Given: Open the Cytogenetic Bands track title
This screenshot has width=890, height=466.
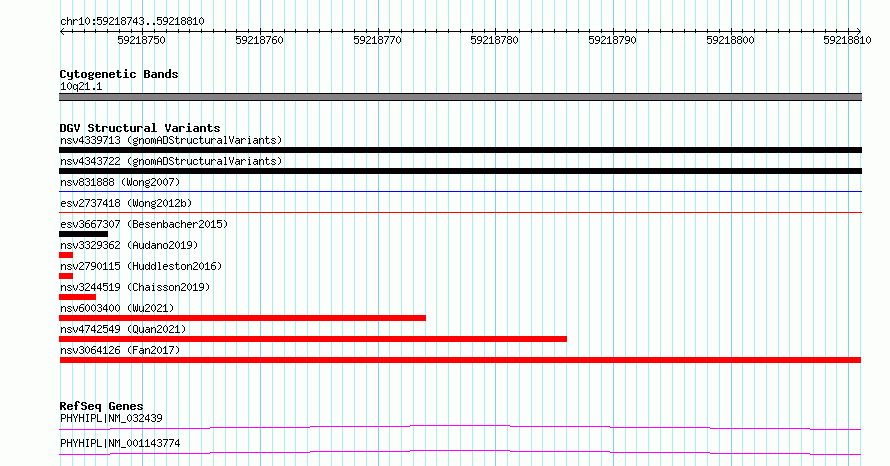Looking at the screenshot, I should (119, 74).
